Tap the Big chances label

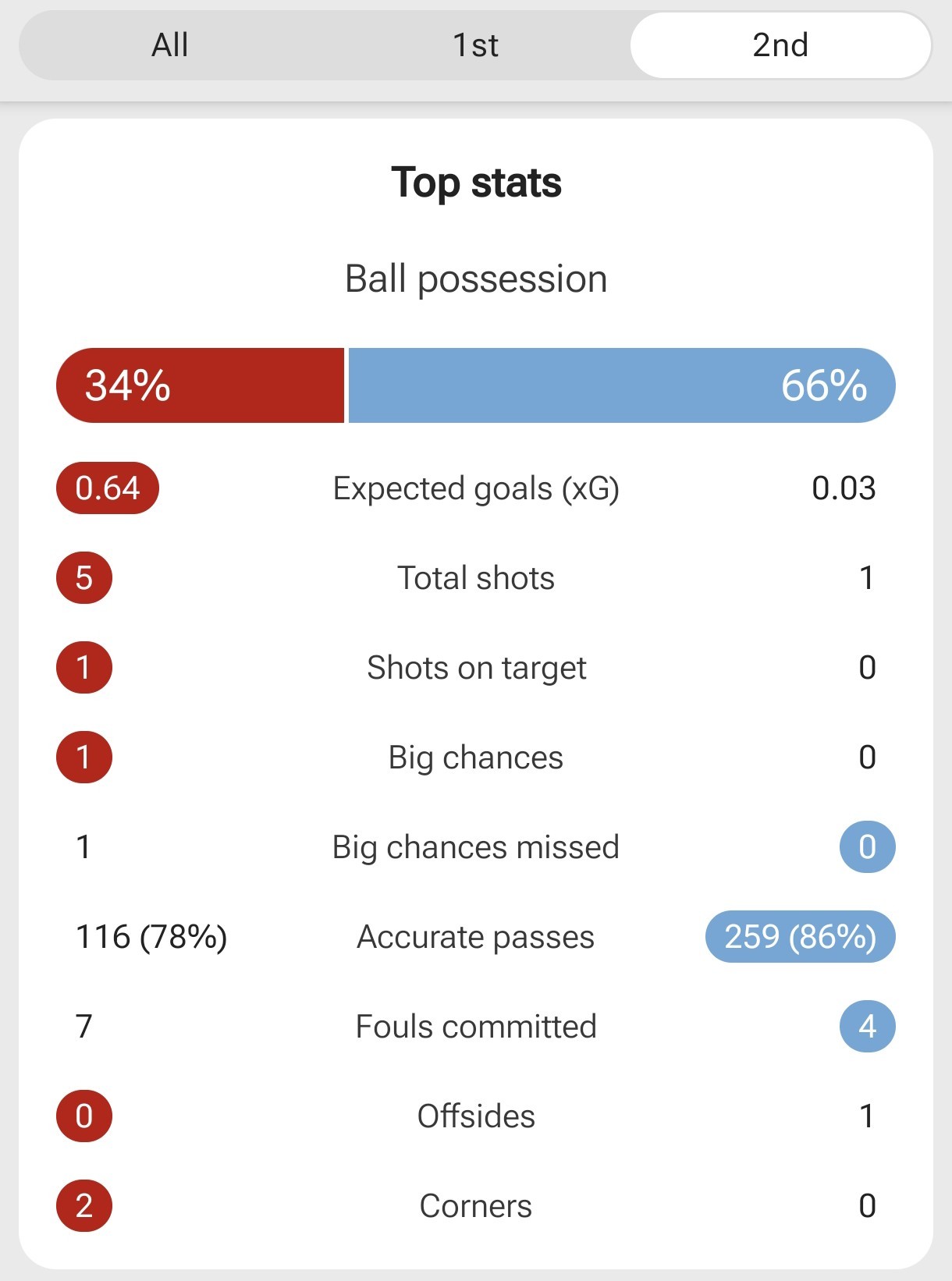pos(476,758)
